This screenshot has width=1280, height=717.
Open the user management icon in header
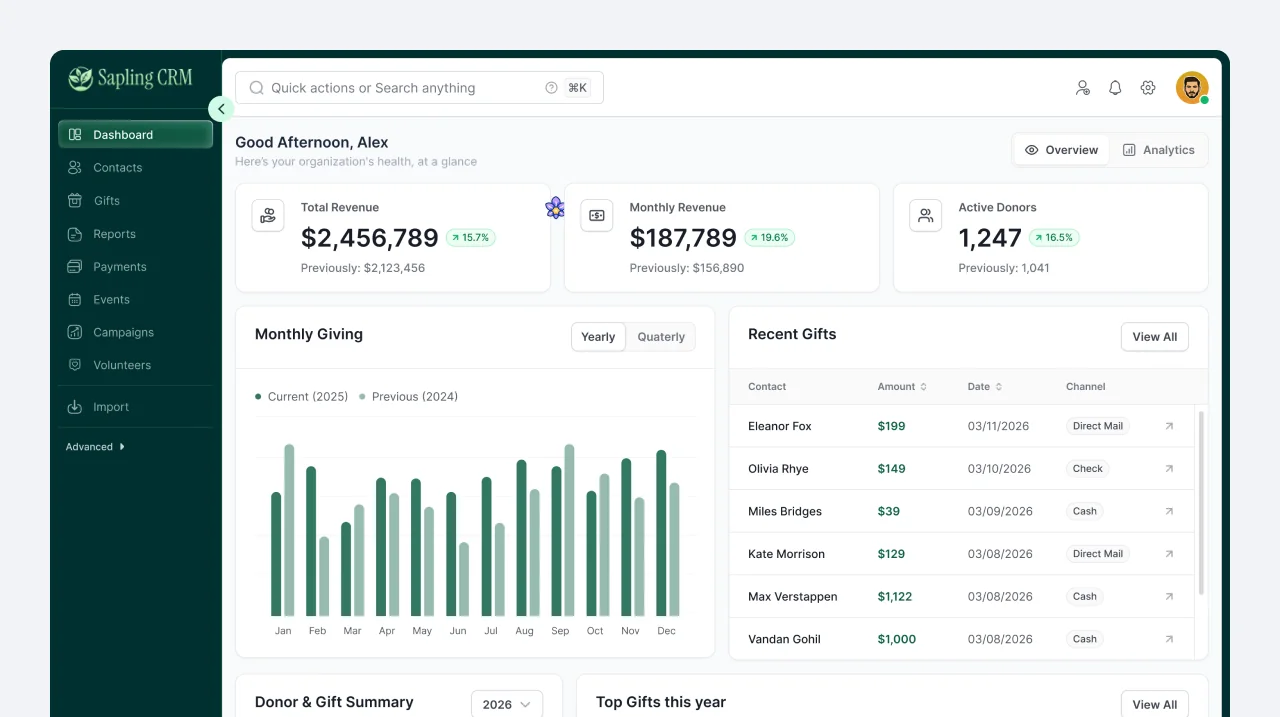coord(1082,88)
